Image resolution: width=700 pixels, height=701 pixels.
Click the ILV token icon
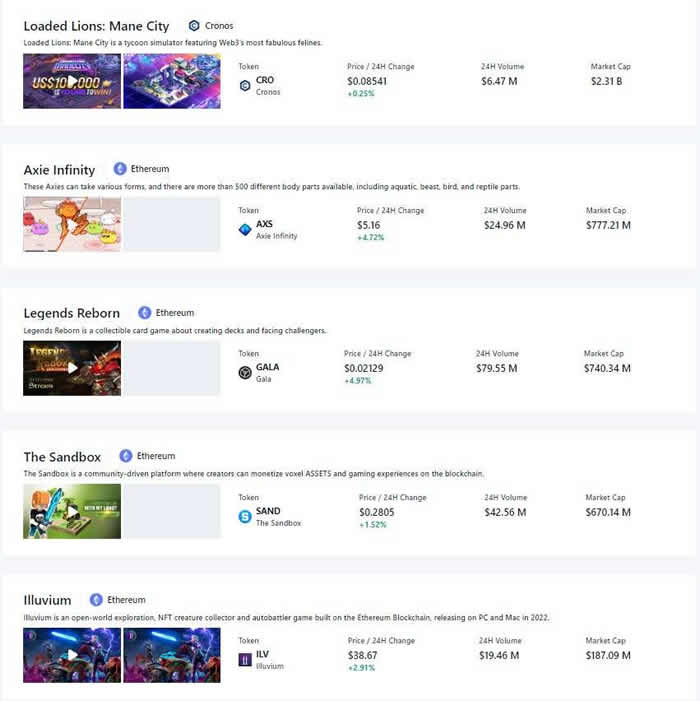click(x=245, y=660)
